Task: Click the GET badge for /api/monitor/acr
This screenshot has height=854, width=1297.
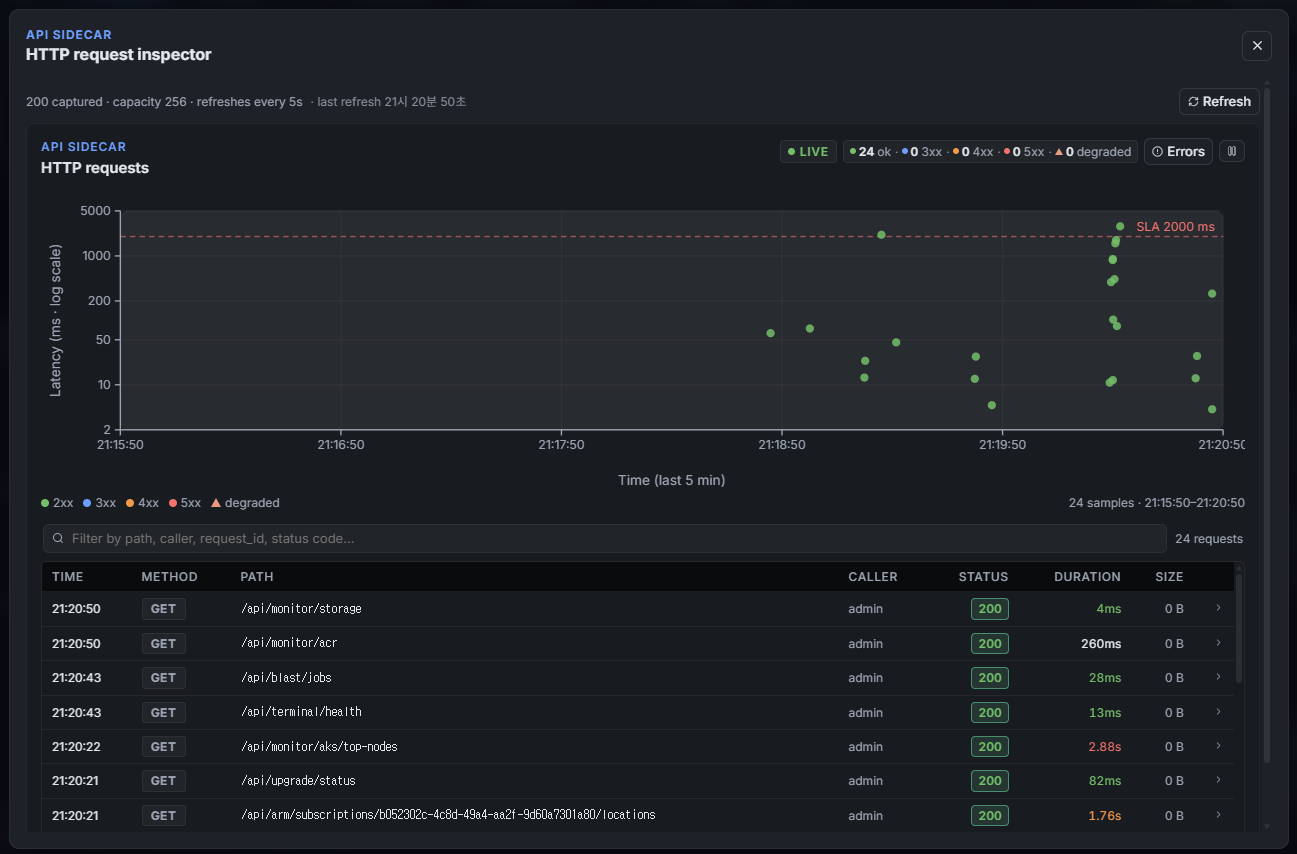Action: coord(163,643)
